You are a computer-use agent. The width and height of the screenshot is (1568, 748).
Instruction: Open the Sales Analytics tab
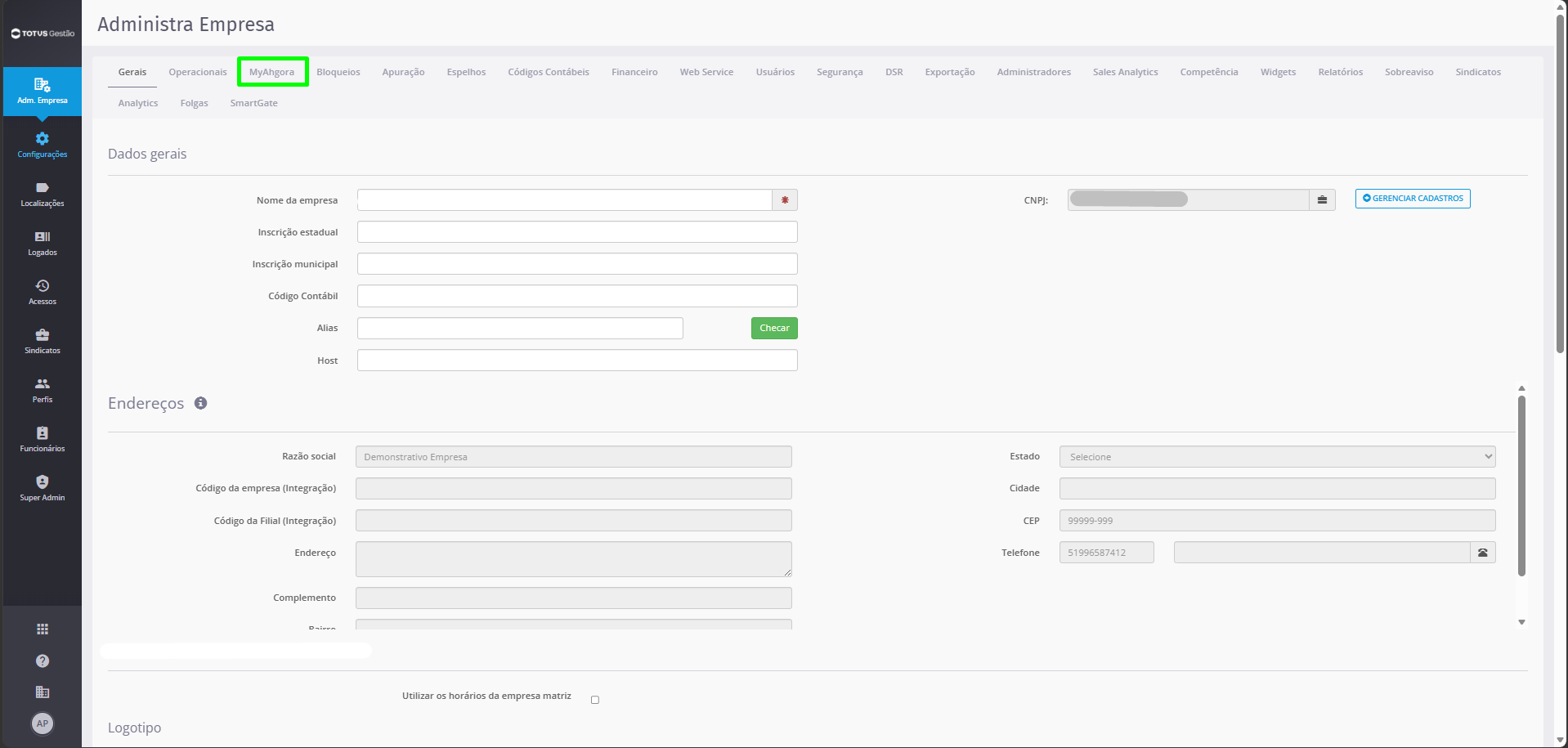pyautogui.click(x=1125, y=72)
